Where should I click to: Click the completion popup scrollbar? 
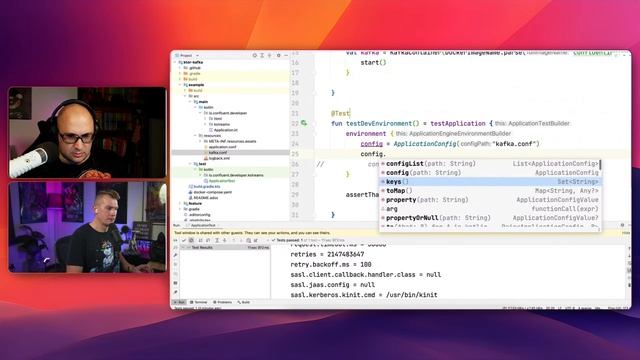click(x=600, y=166)
